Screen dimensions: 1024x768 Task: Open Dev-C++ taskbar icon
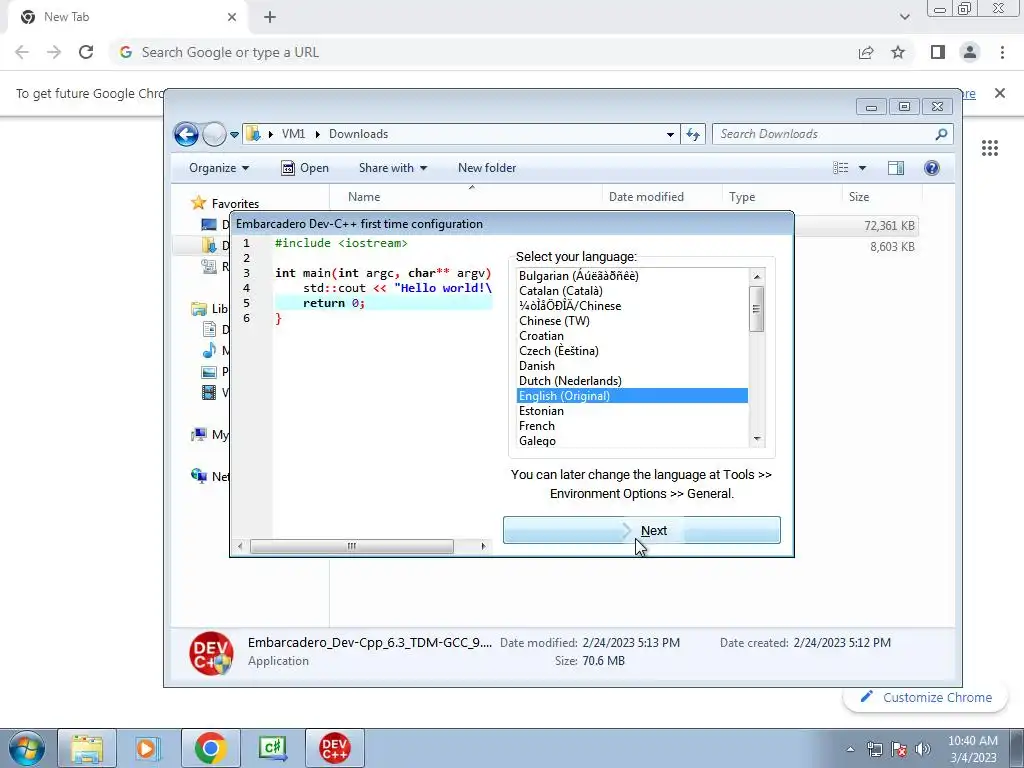pyautogui.click(x=334, y=748)
